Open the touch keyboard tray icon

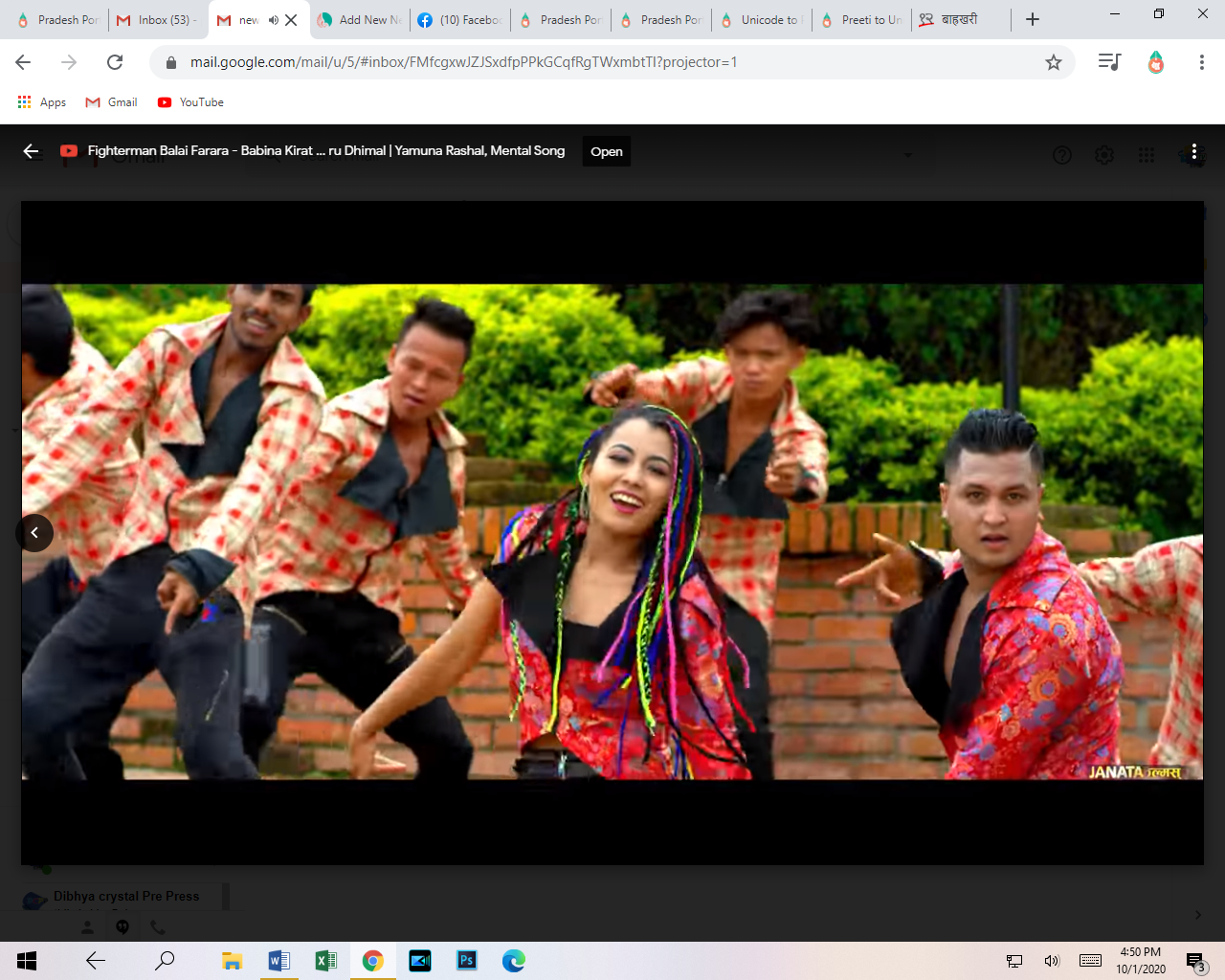tap(1090, 961)
